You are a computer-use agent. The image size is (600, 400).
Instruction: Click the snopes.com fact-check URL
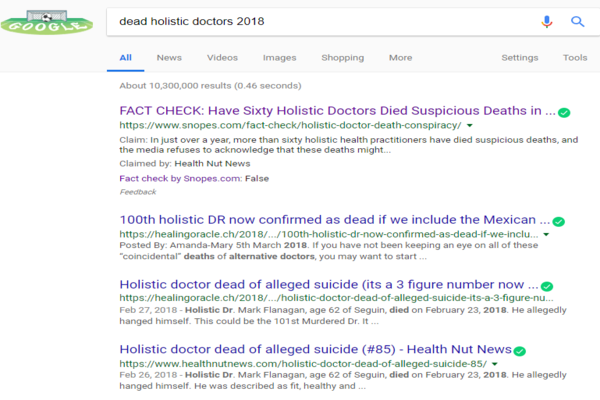(290, 125)
